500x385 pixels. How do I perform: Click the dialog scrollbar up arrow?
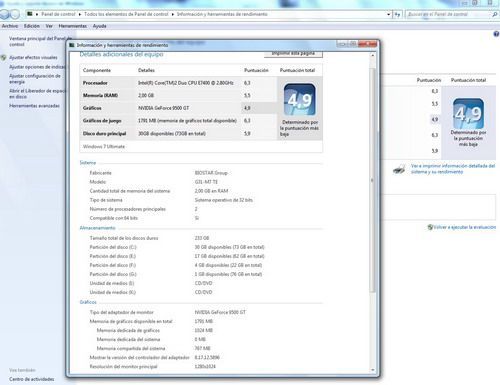click(373, 55)
